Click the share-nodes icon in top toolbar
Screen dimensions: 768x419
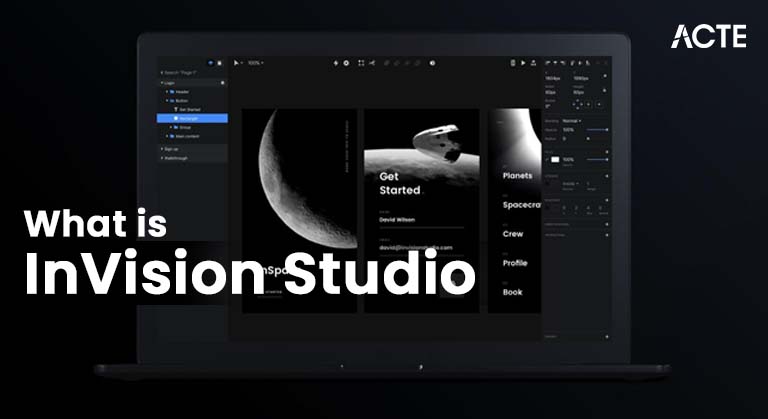(372, 63)
